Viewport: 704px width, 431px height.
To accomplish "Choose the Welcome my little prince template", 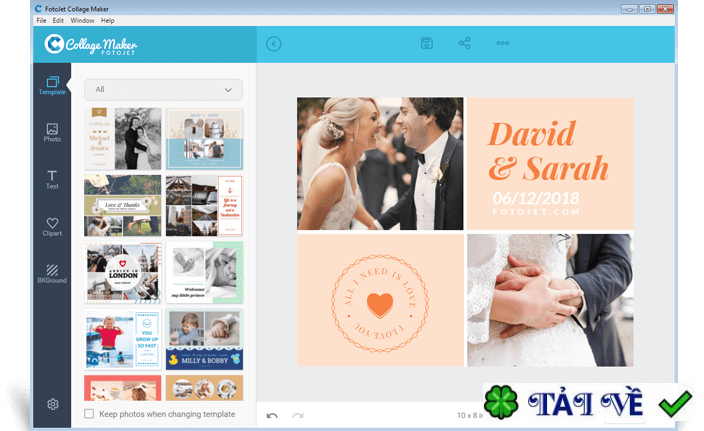I will tap(205, 272).
